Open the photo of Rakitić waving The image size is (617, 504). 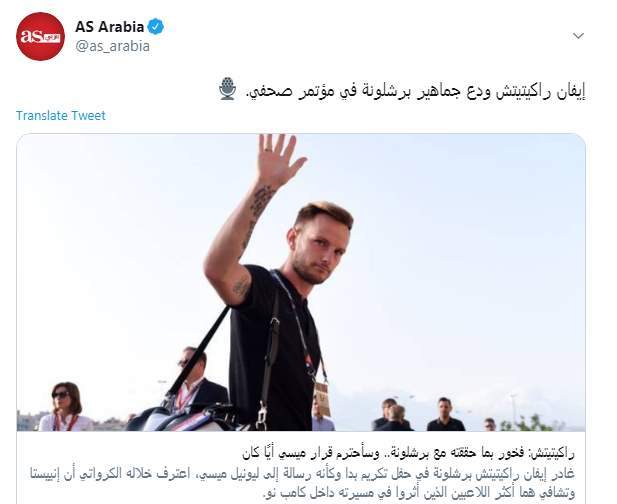(x=301, y=282)
